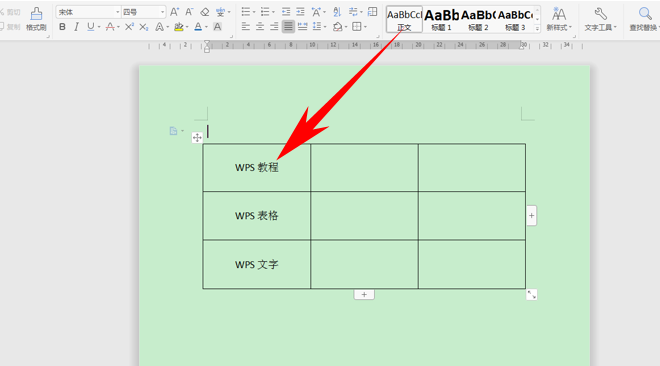This screenshot has width=660, height=366.
Task: Toggle italic formatting
Action: [76, 27]
